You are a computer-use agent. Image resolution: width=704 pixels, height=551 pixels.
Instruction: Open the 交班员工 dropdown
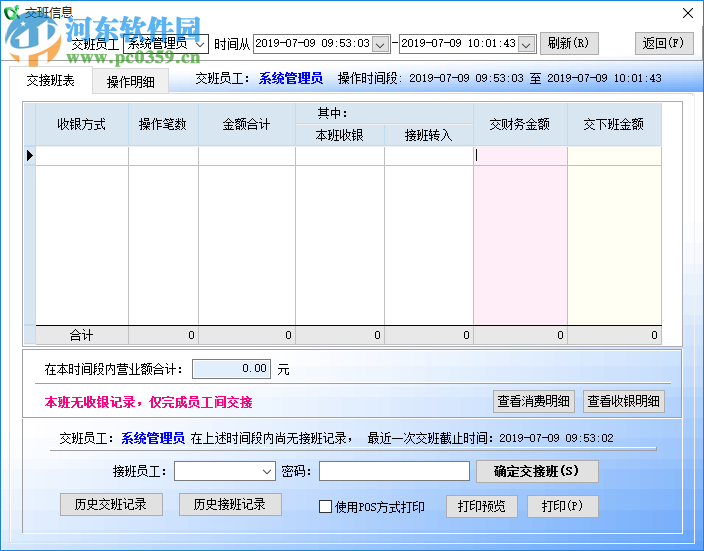click(x=200, y=44)
